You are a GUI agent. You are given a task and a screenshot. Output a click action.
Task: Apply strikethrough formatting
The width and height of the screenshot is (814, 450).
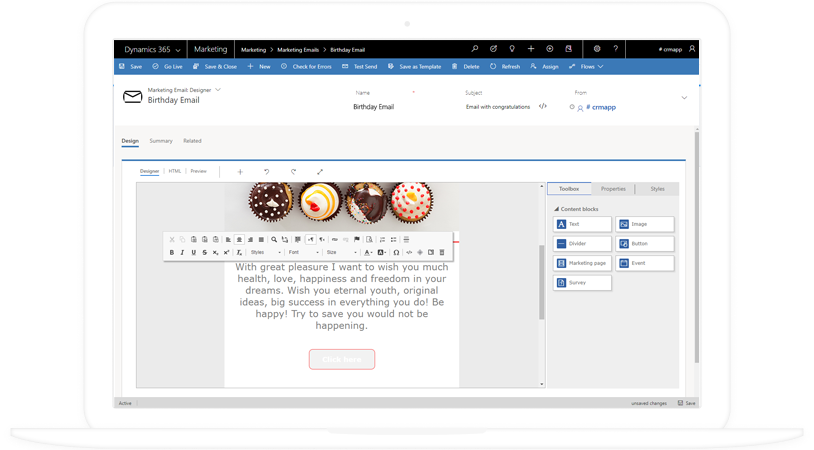[205, 252]
